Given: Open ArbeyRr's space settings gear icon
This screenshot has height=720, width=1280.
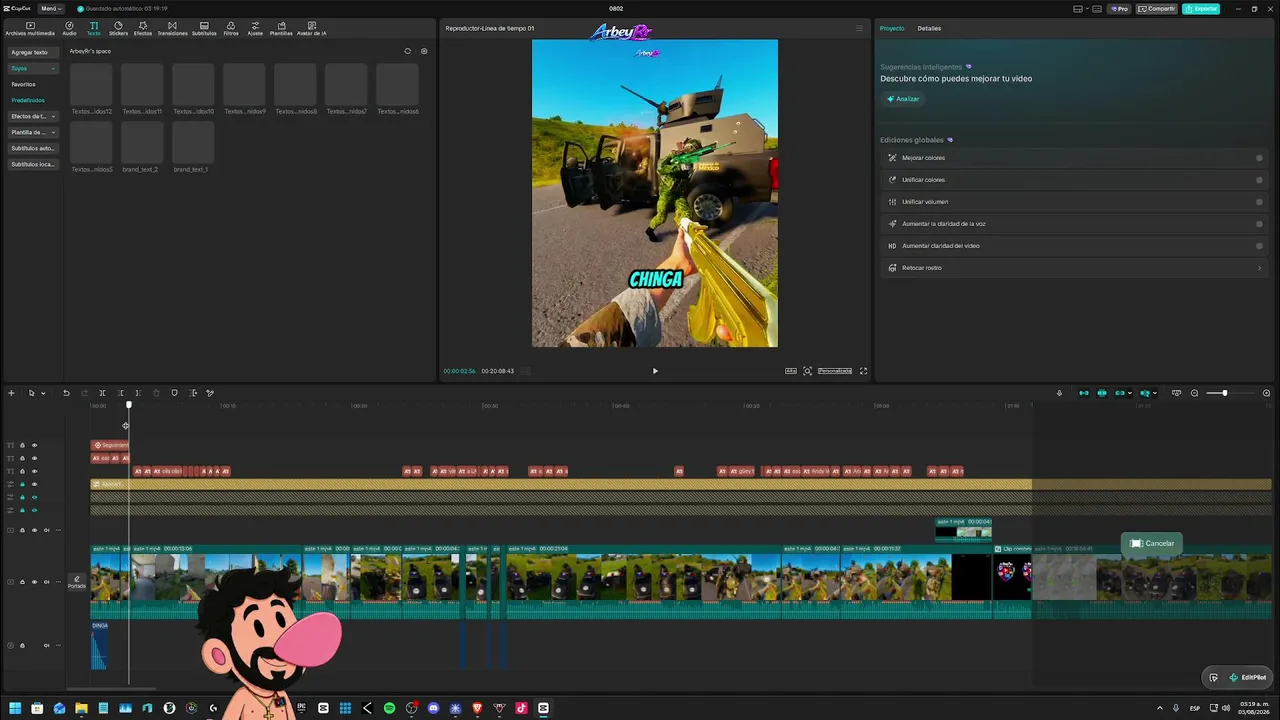Looking at the screenshot, I should coord(424,51).
